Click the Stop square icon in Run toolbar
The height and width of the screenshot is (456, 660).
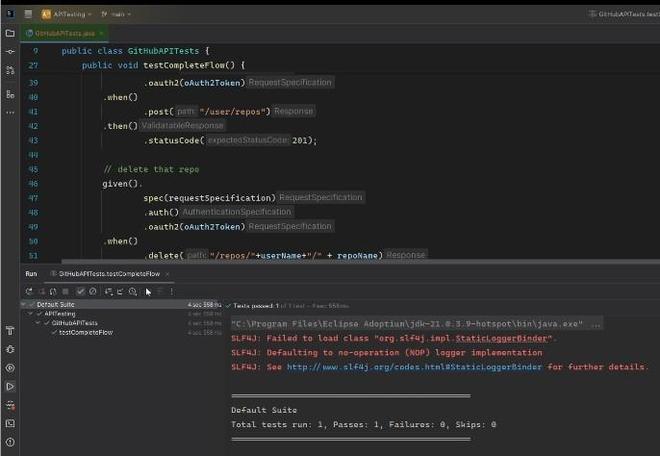(65, 291)
